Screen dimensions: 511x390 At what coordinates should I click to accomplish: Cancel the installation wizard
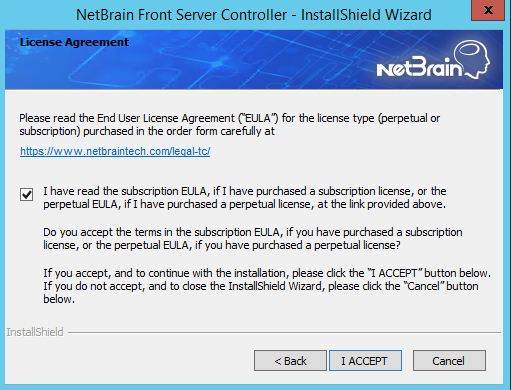[449, 361]
